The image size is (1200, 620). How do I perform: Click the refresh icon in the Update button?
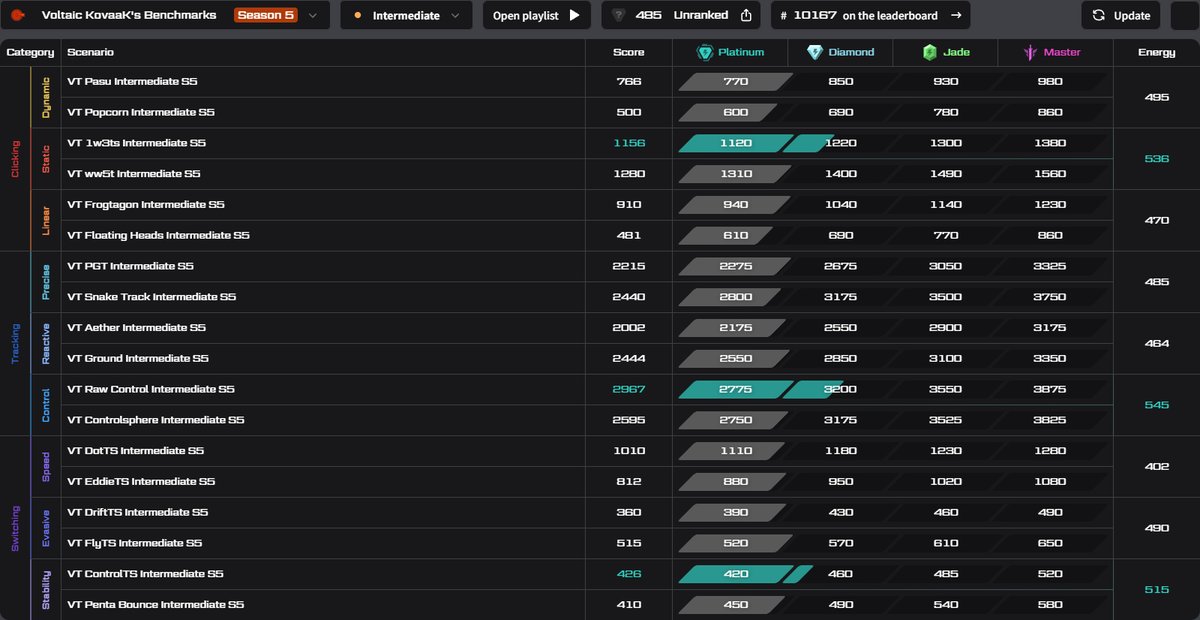(x=1099, y=15)
